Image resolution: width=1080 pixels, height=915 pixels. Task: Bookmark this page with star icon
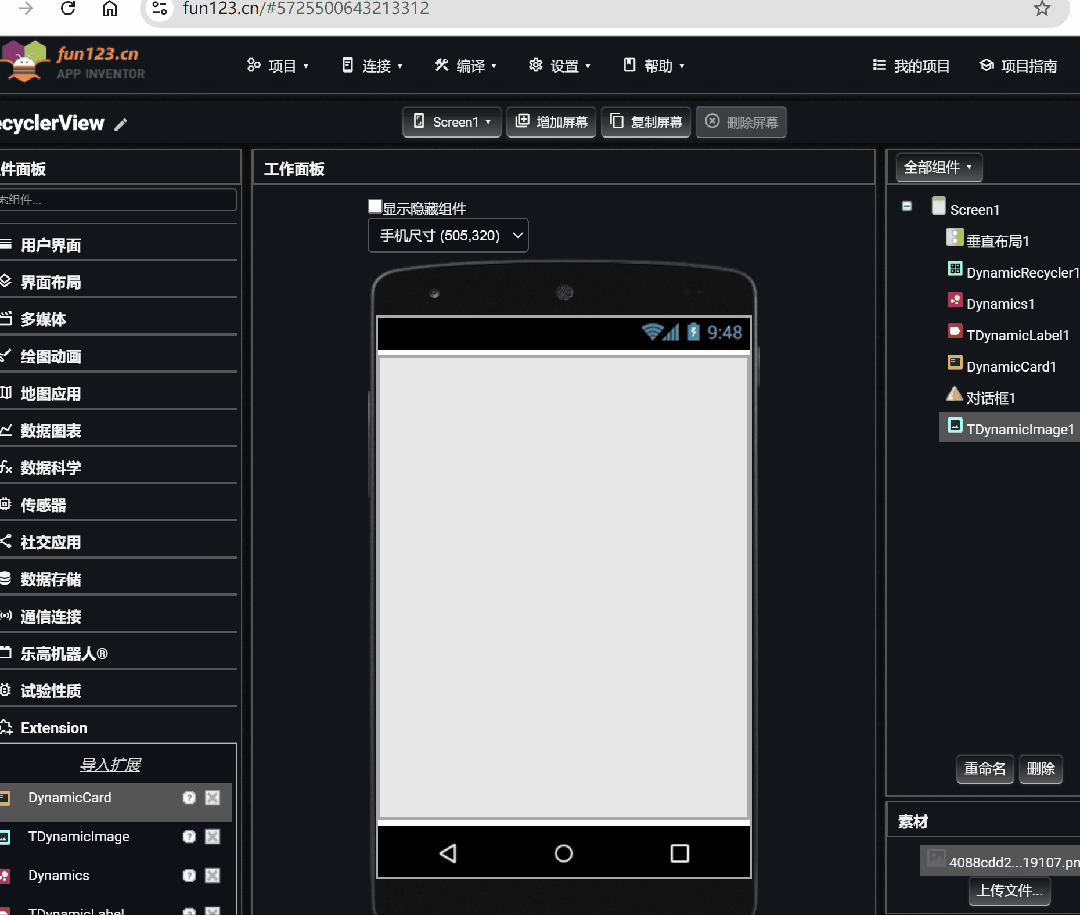1041,8
